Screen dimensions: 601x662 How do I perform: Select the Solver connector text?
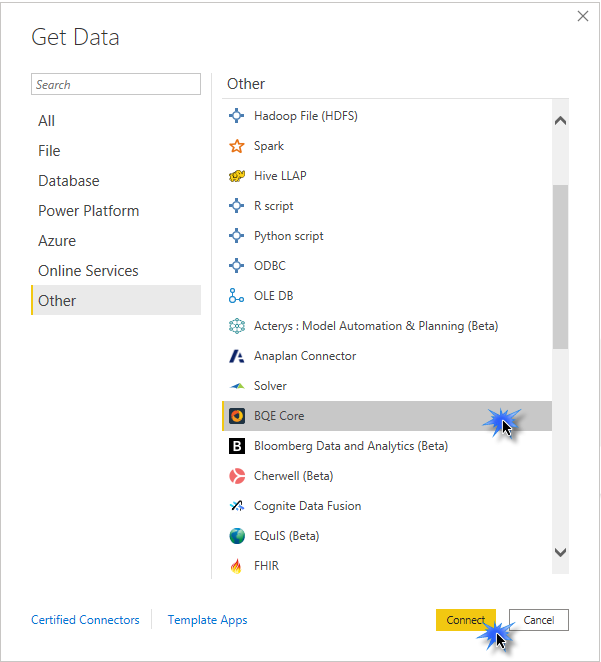tap(270, 386)
